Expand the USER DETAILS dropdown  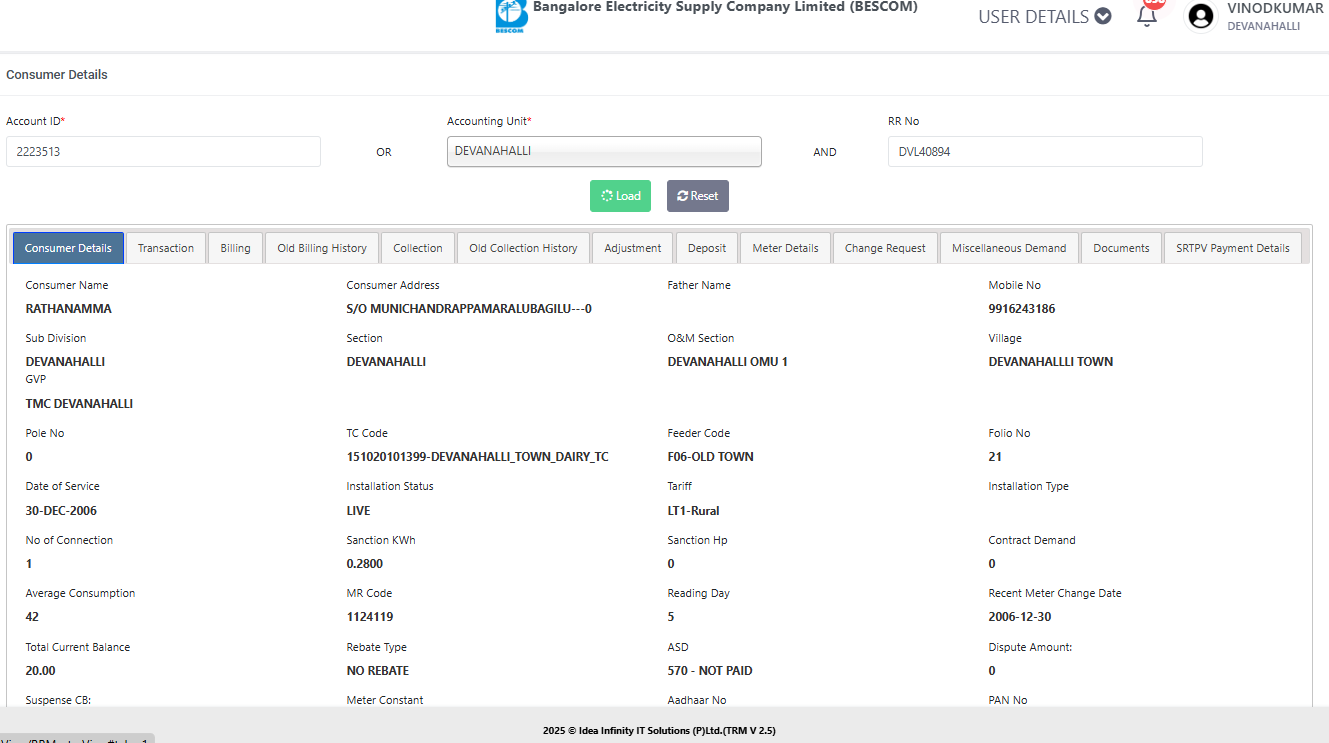[1044, 16]
